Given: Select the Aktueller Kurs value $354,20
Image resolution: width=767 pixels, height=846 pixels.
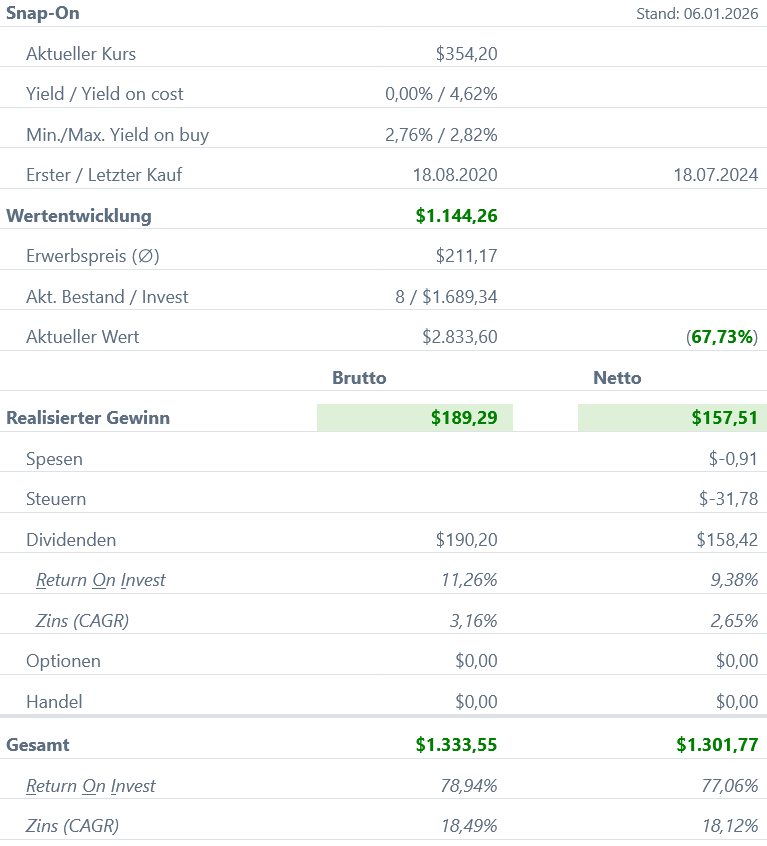Looking at the screenshot, I should [x=466, y=54].
